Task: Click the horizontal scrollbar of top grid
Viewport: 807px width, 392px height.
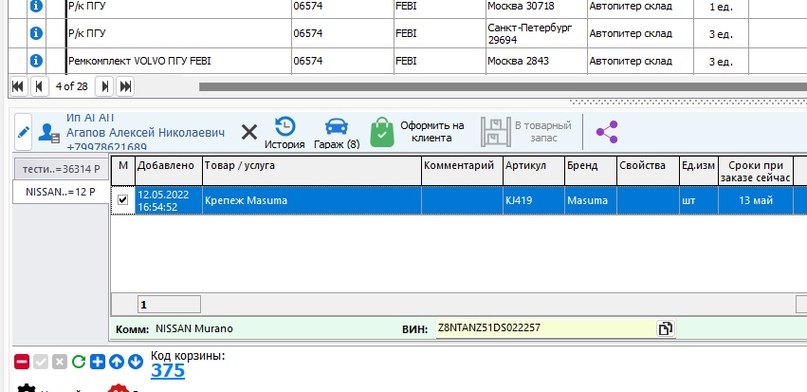Action: tap(503, 87)
